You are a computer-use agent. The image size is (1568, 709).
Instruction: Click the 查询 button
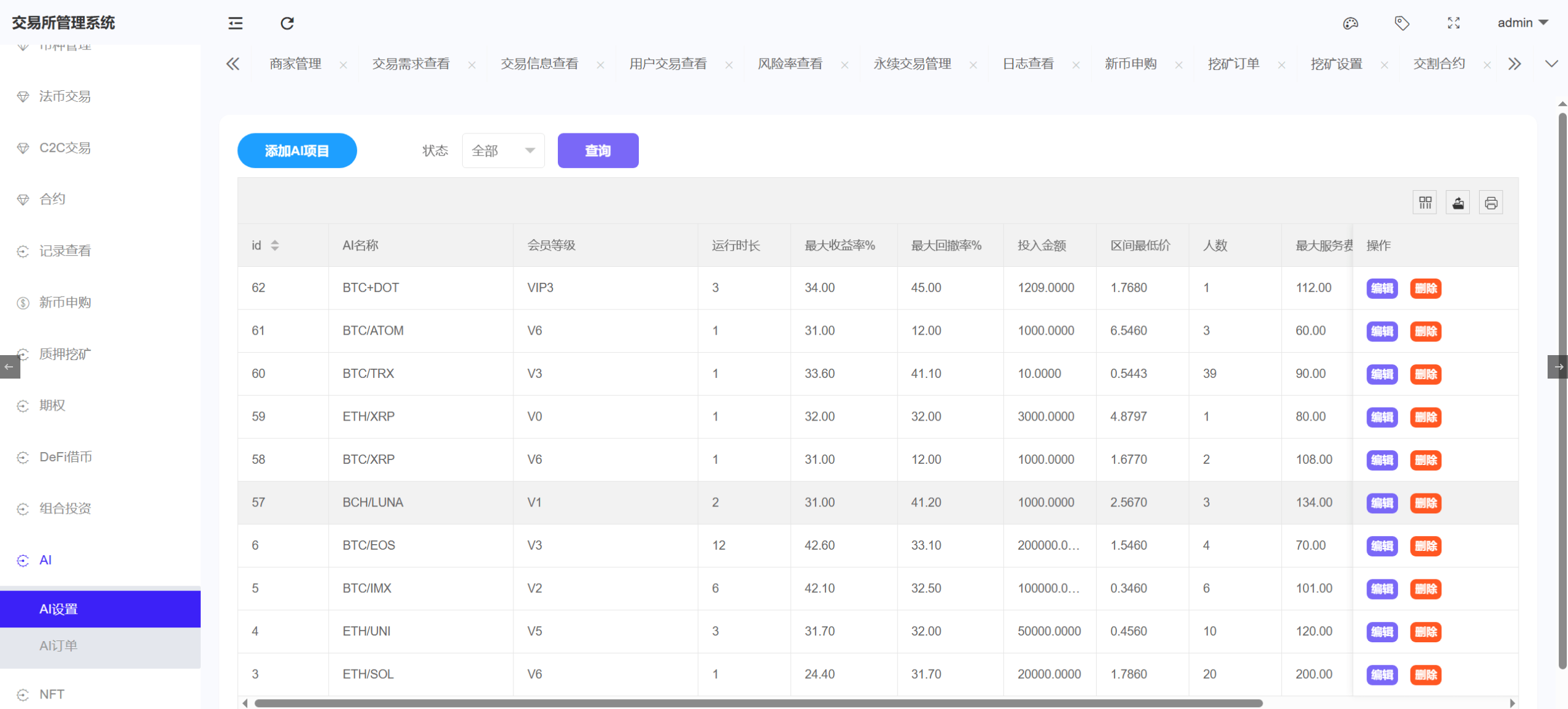[597, 150]
